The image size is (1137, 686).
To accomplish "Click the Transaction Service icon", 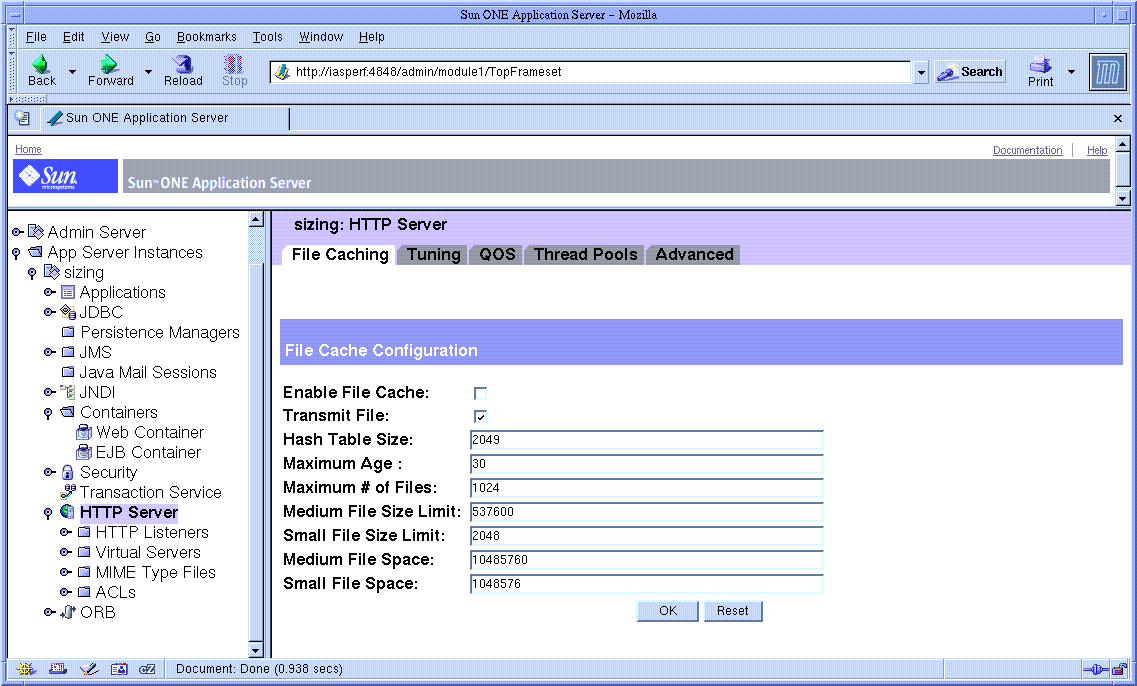I will tap(67, 492).
